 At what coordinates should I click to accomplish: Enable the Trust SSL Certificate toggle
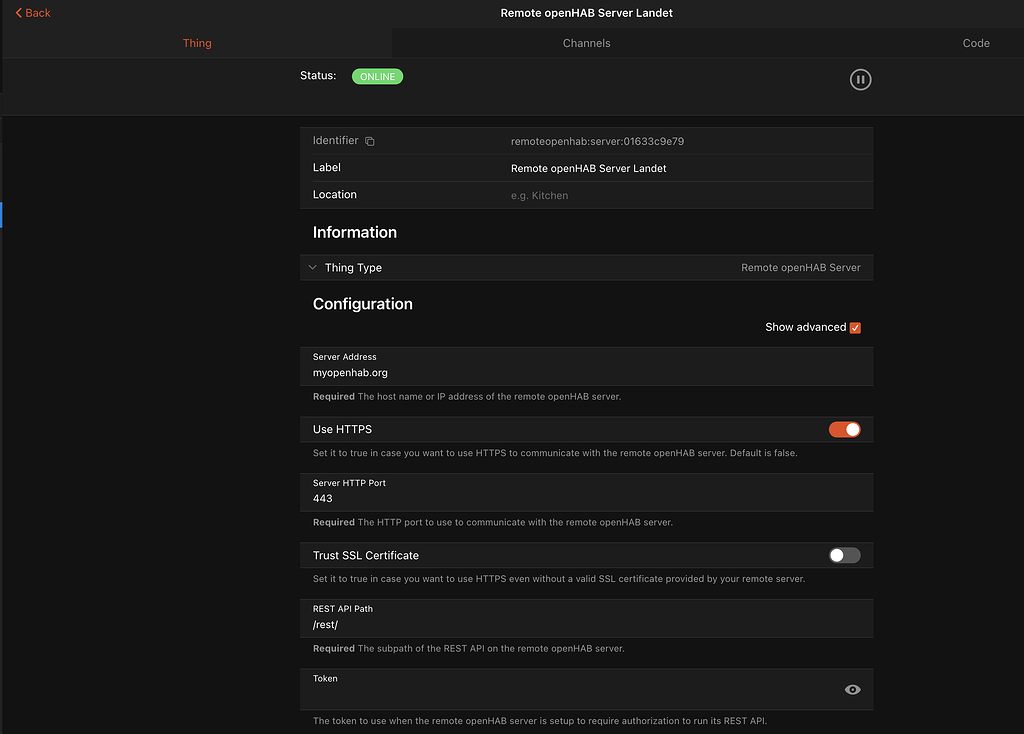844,555
